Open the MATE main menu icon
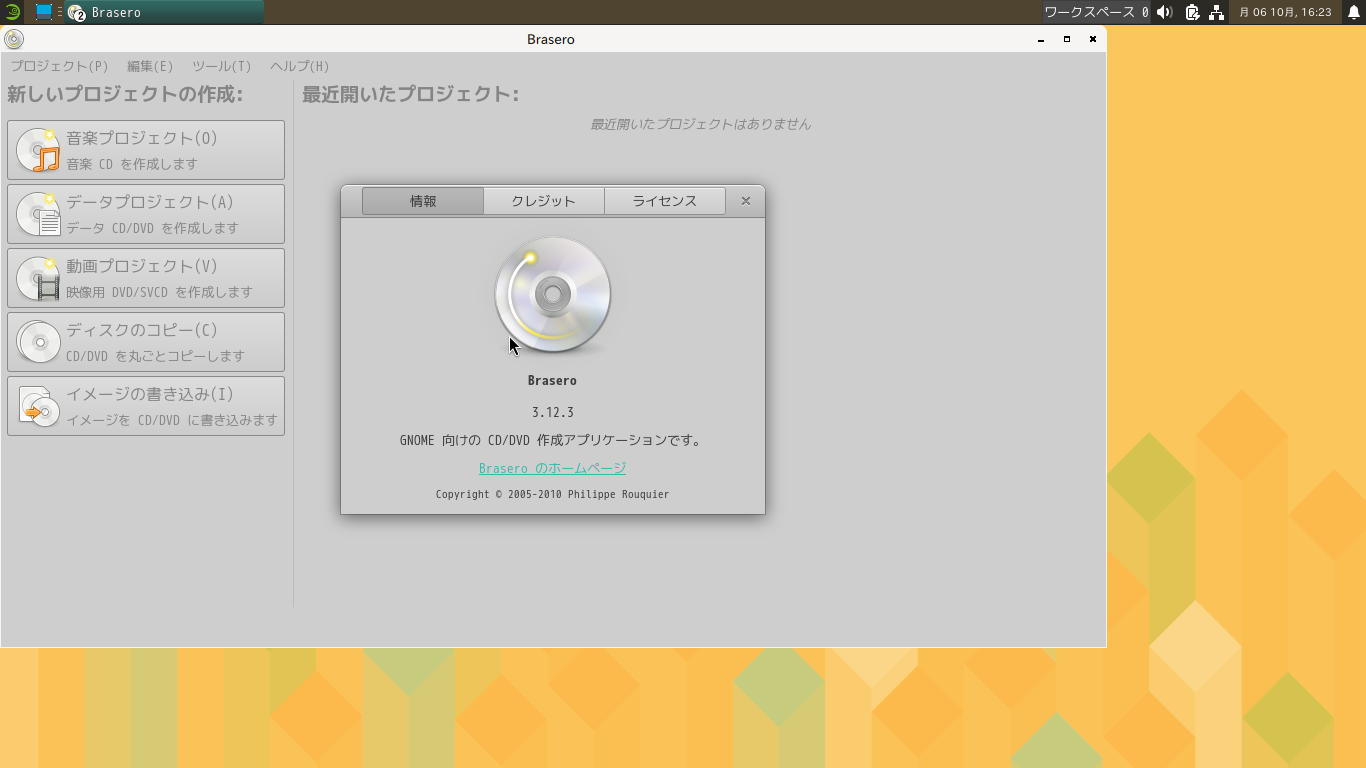 [12, 12]
